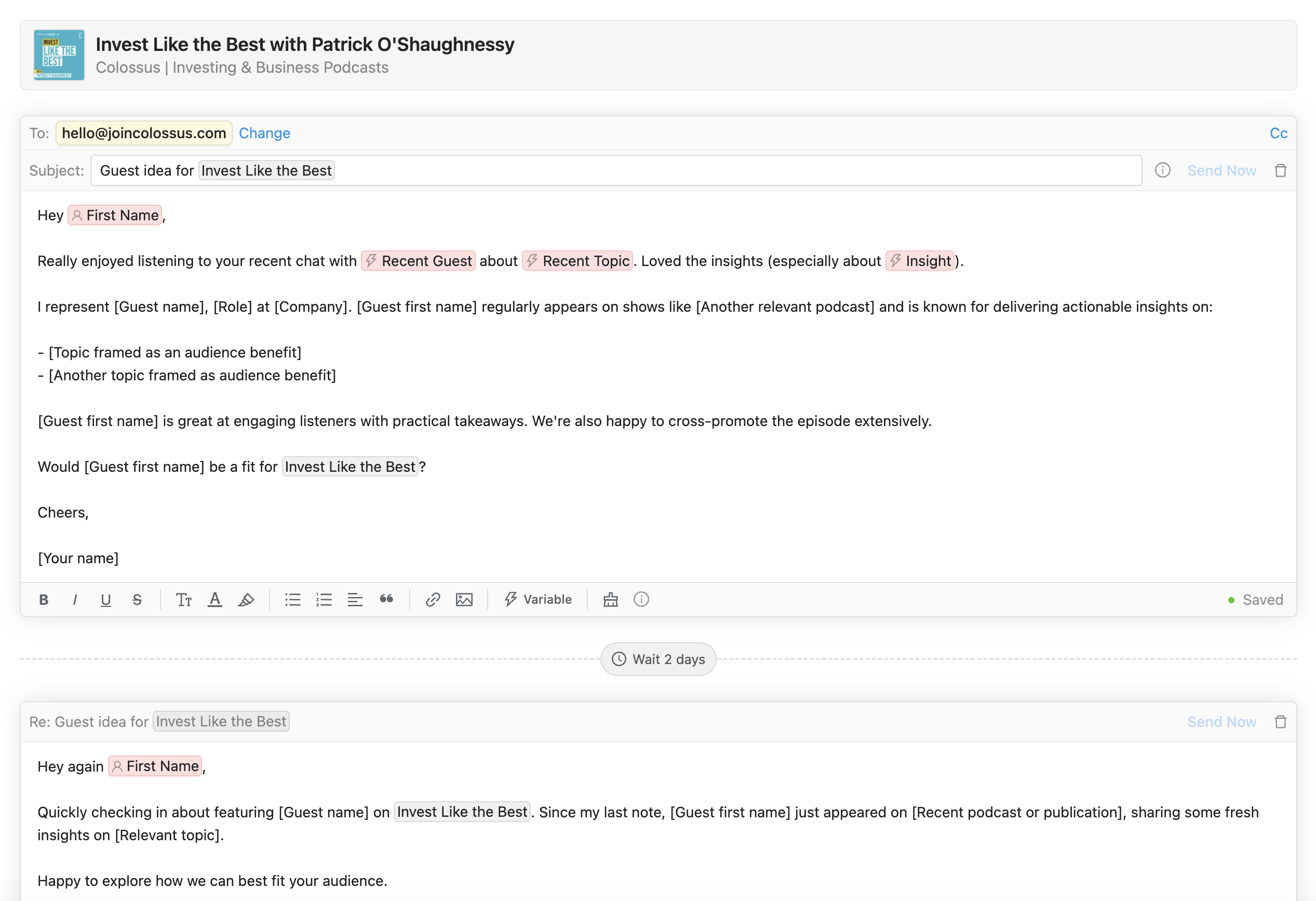Toggle bold formatting in the toolbar
The width and height of the screenshot is (1316, 901).
click(x=44, y=600)
